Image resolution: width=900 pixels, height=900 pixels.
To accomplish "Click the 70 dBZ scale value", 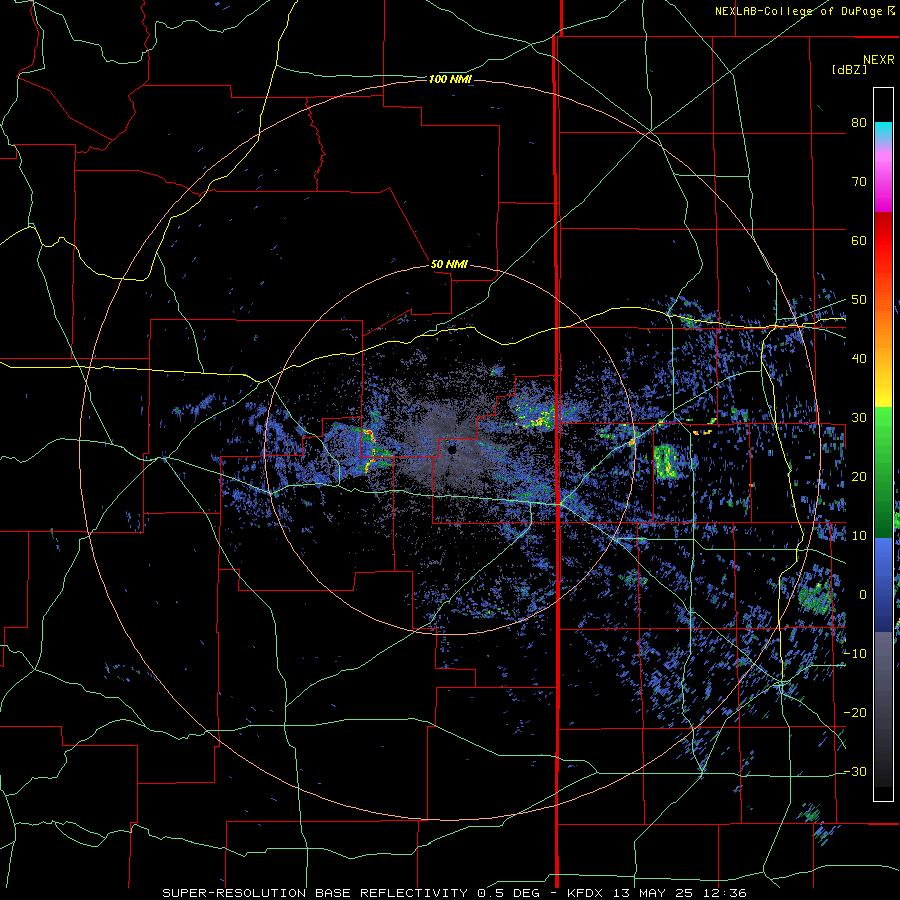I will (859, 181).
